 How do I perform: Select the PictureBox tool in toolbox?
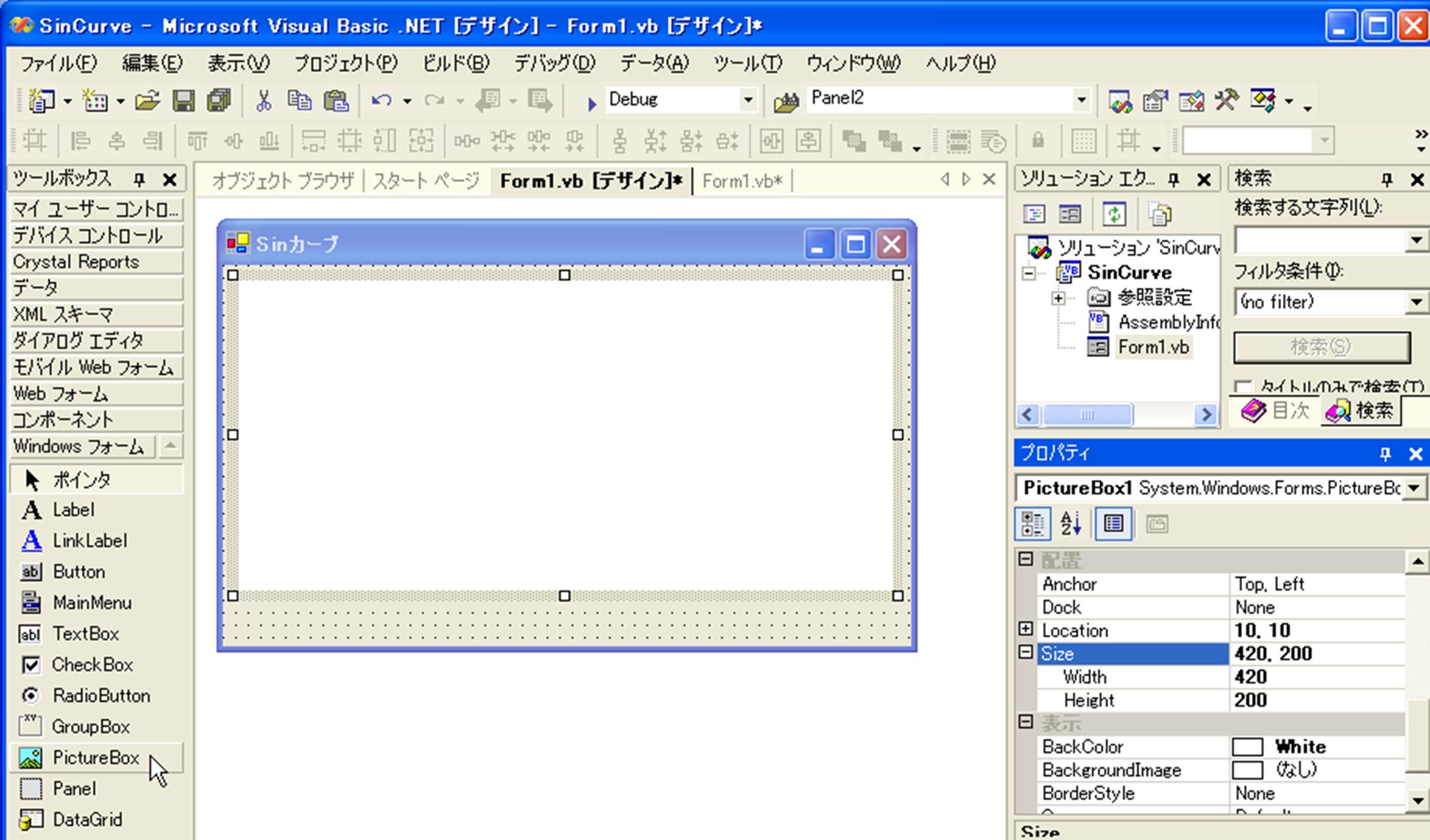[x=95, y=758]
